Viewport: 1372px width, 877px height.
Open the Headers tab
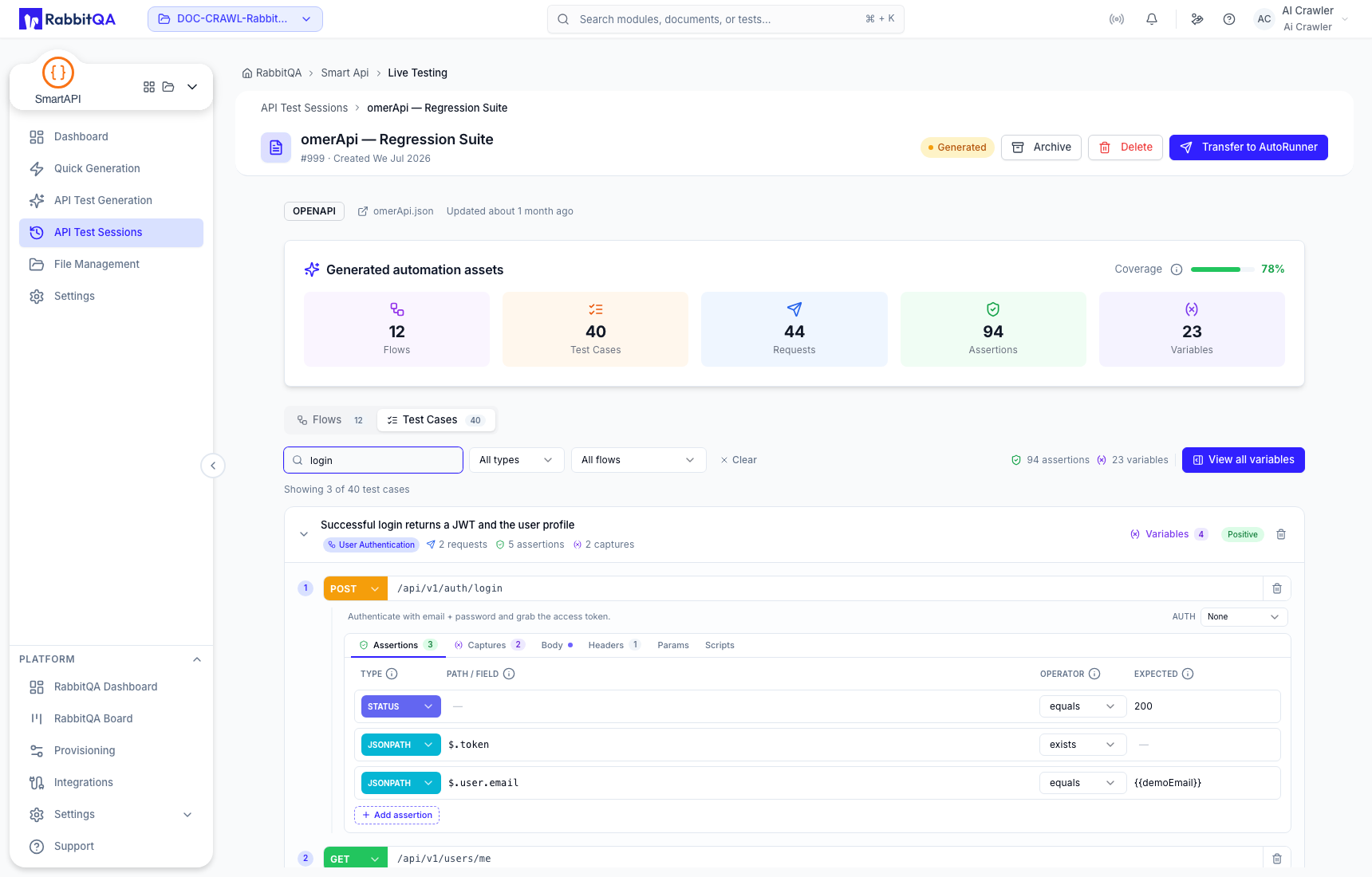614,645
